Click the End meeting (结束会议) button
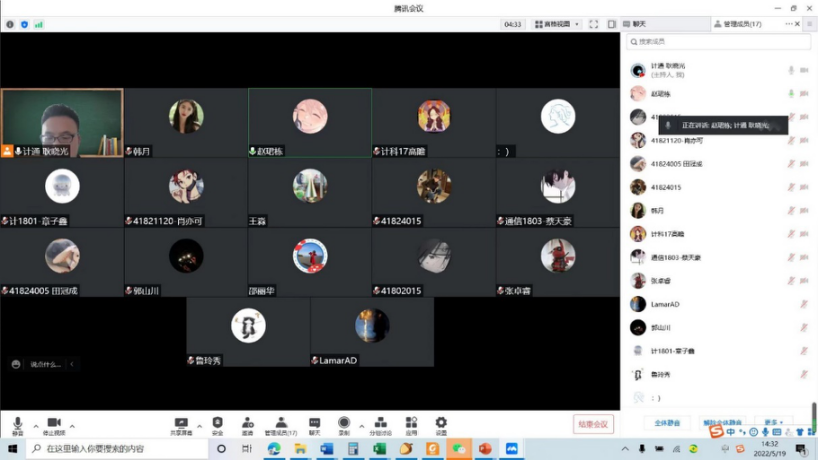This screenshot has height=460, width=818. [593, 424]
